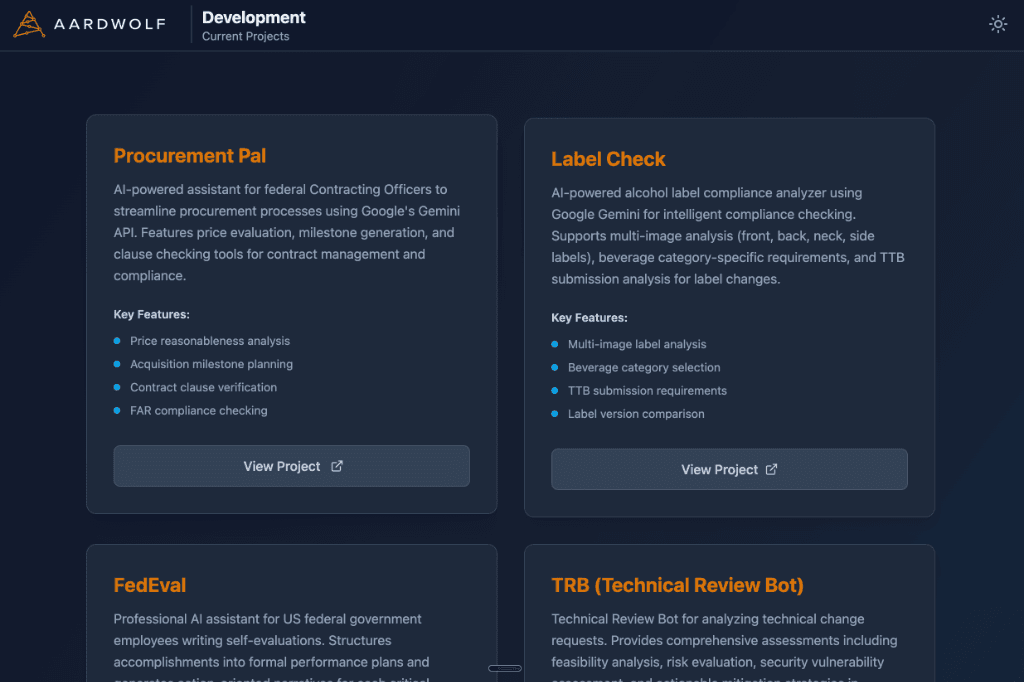Click the Acquisition milestone planning list item
Viewport: 1024px width, 682px height.
212,364
